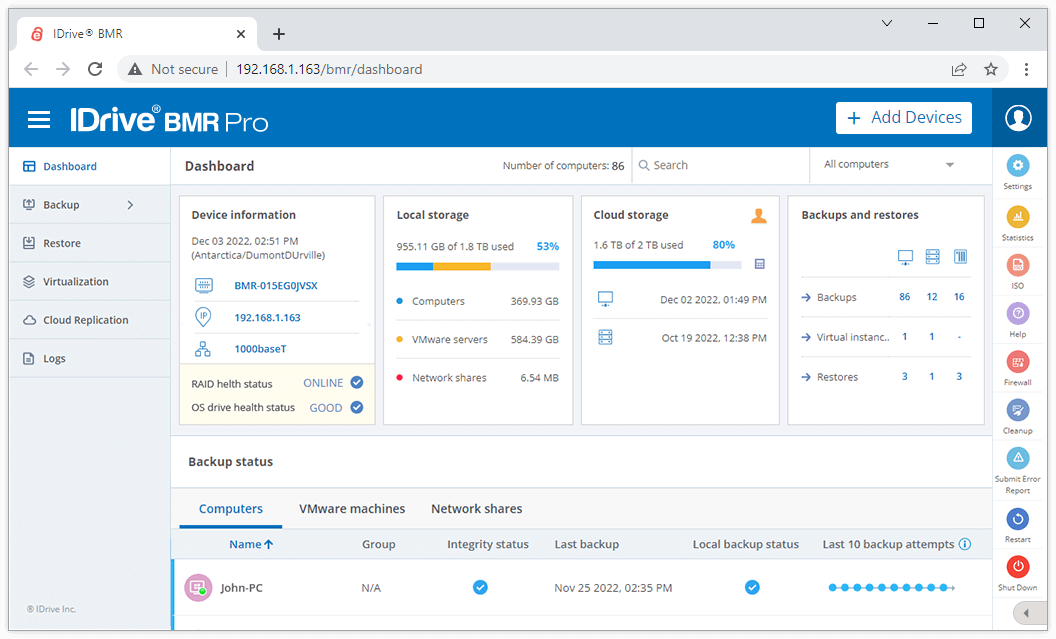Click the 16 network share backups count
Viewport: 1056px width, 639px height.
[959, 297]
